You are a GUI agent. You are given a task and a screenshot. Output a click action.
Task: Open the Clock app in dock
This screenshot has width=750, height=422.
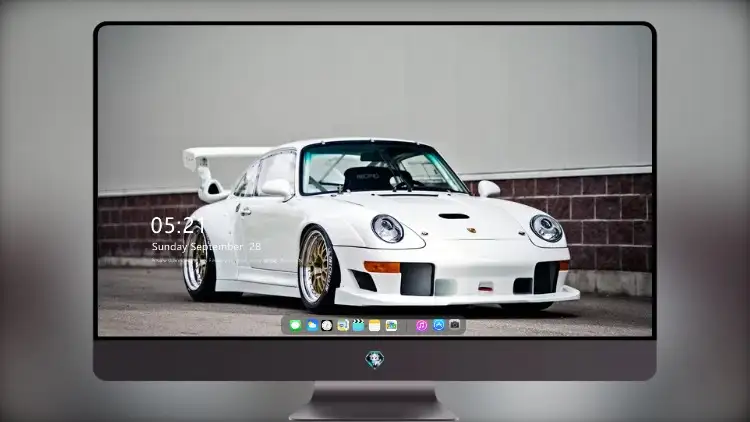click(x=327, y=326)
